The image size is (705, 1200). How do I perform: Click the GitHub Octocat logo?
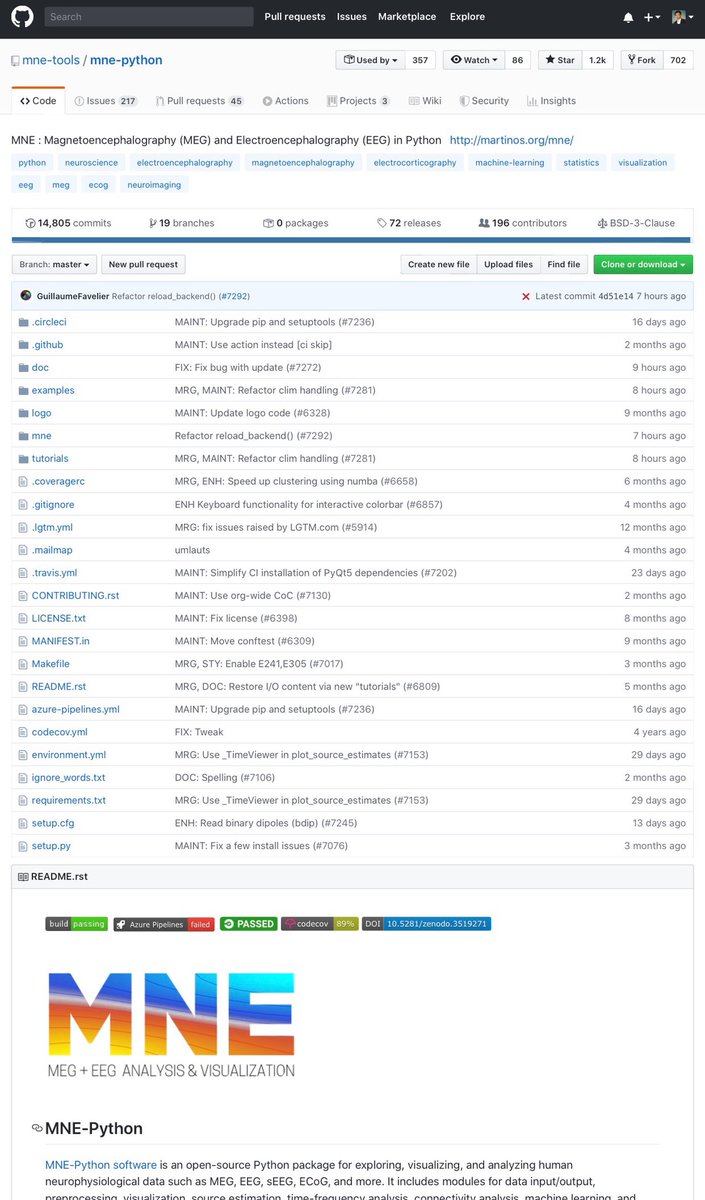tap(22, 17)
